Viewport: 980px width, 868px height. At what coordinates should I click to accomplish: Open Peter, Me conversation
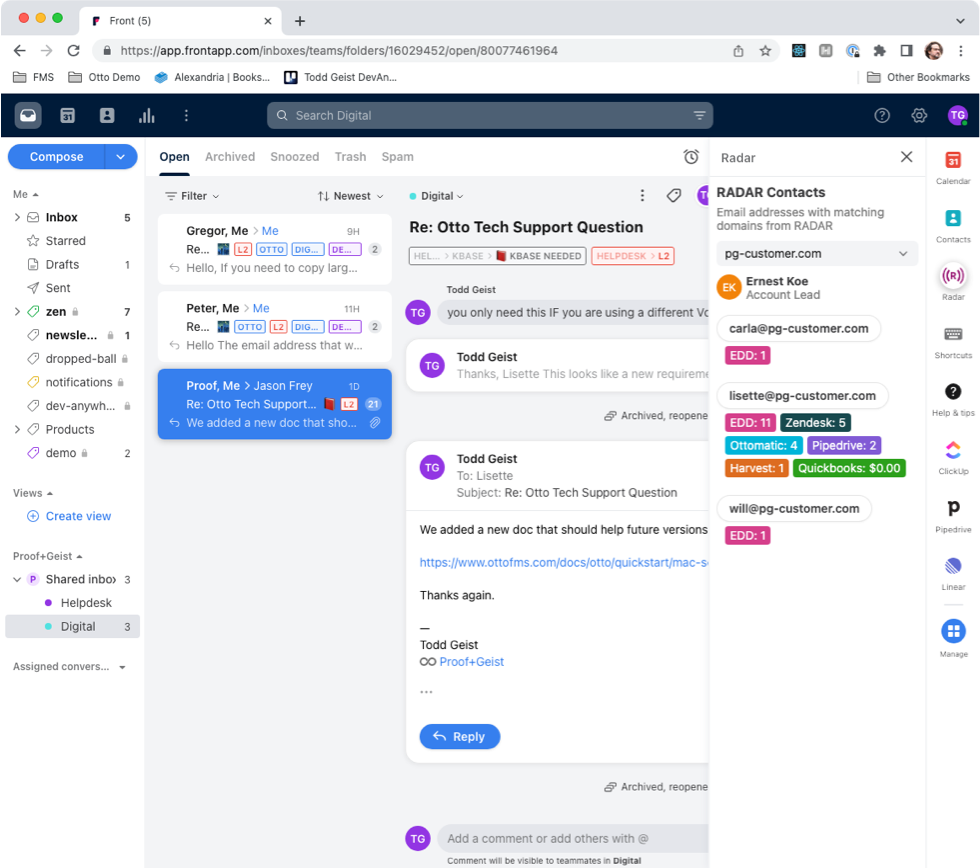pos(274,327)
